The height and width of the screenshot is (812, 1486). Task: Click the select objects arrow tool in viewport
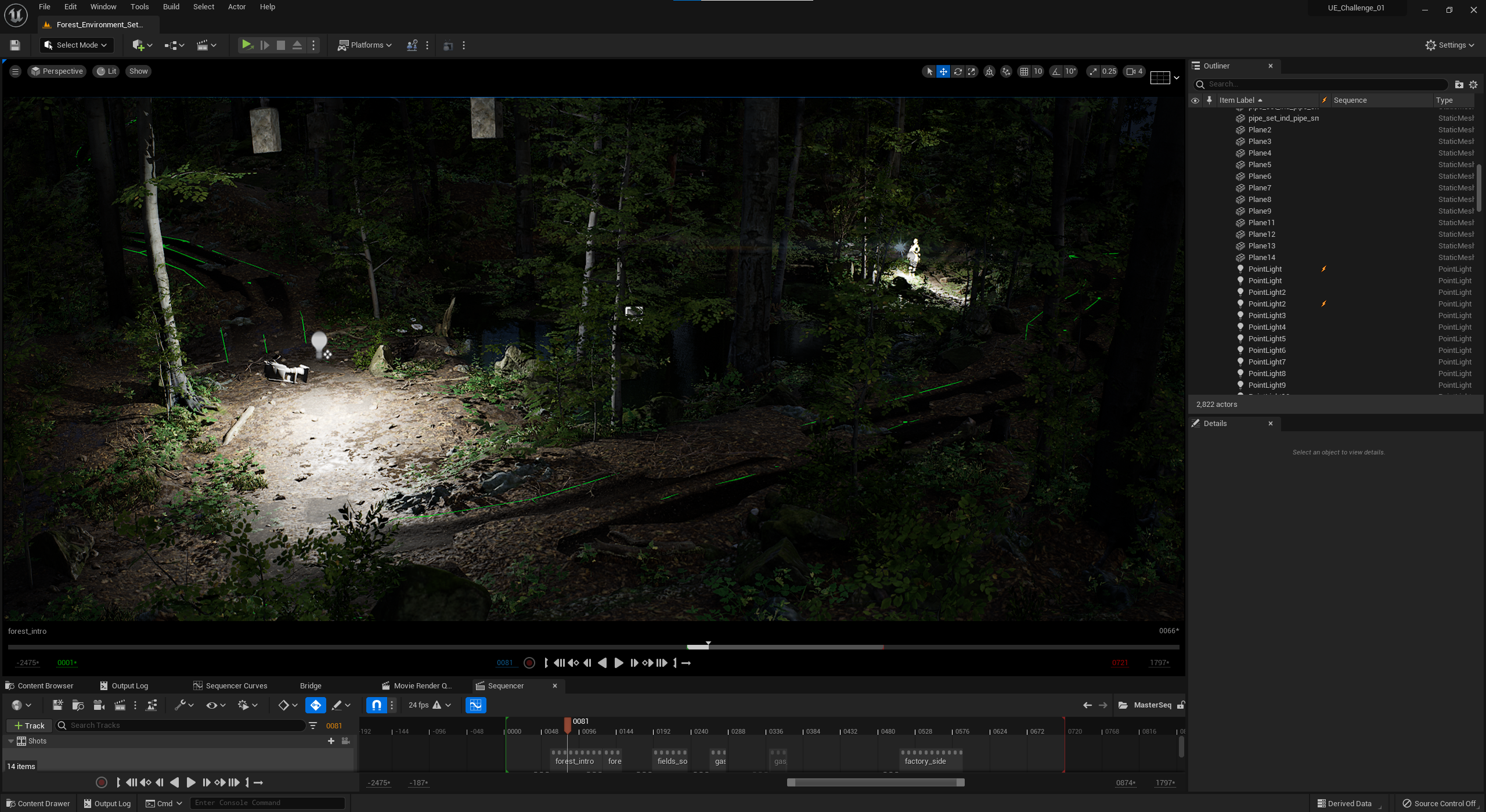[x=929, y=71]
